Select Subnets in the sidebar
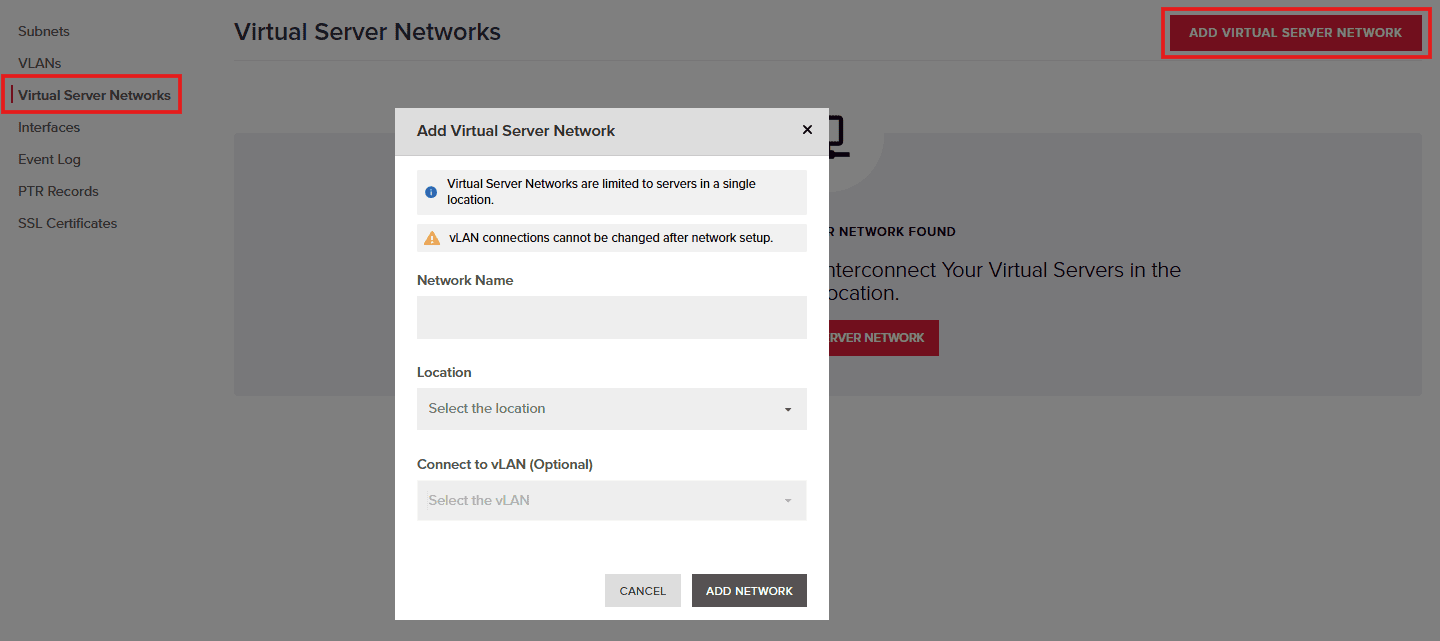The image size is (1440, 641). tap(43, 31)
